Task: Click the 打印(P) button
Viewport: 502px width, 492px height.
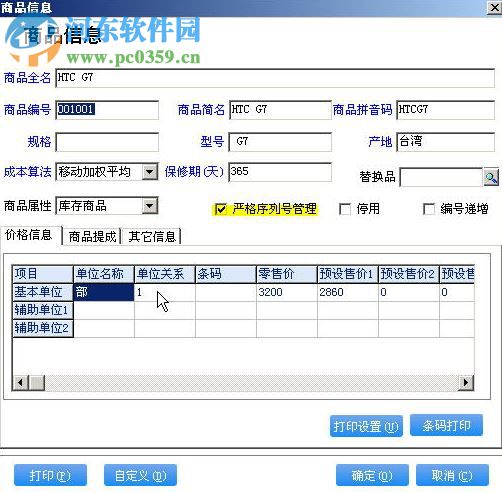Action: [50, 475]
